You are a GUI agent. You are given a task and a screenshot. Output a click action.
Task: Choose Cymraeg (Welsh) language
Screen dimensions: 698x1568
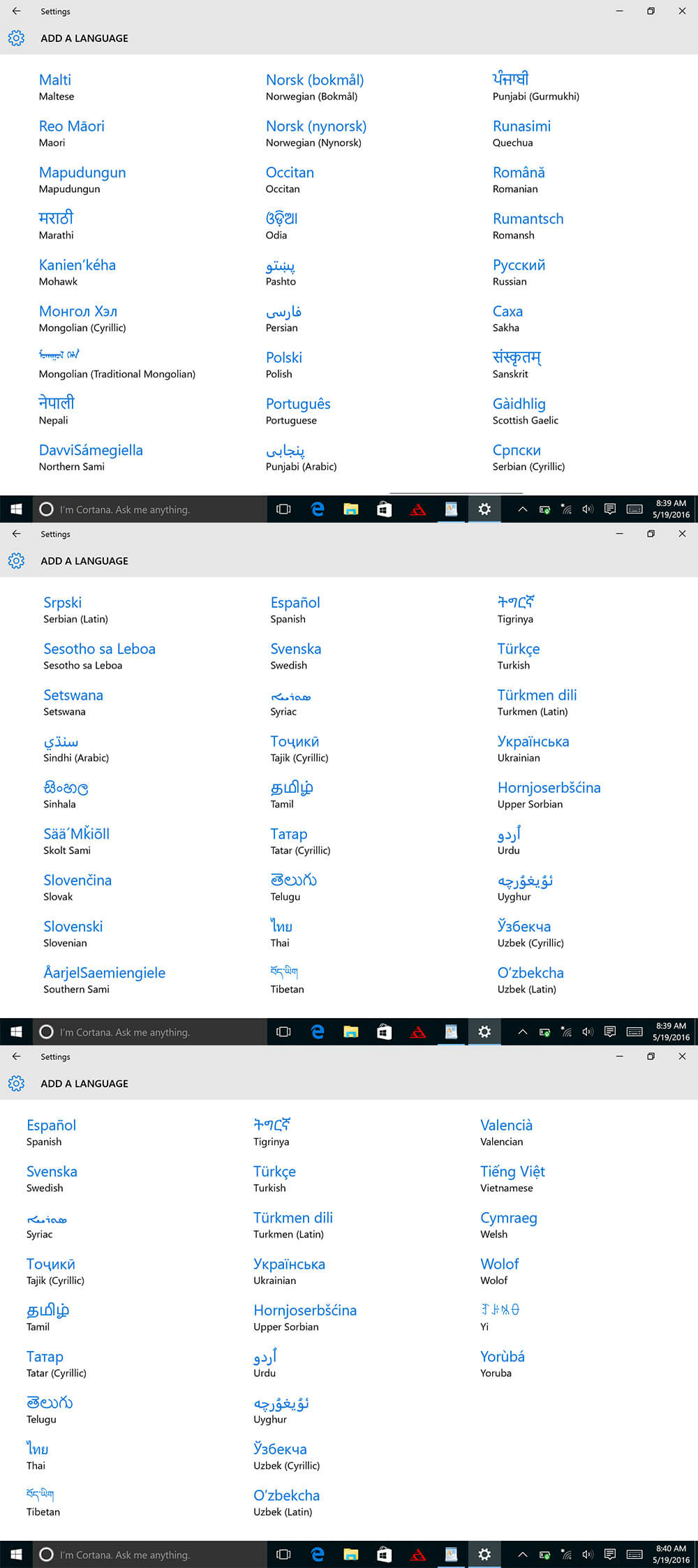click(x=508, y=1224)
